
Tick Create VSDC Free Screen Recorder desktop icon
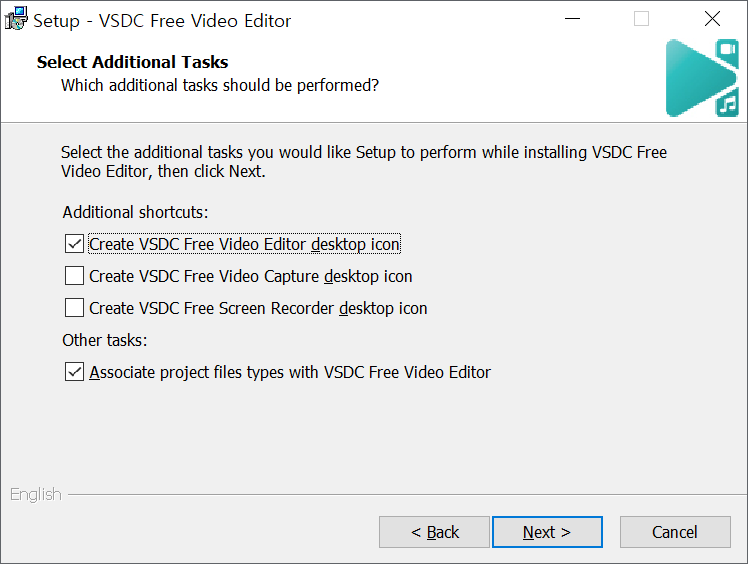coord(75,308)
